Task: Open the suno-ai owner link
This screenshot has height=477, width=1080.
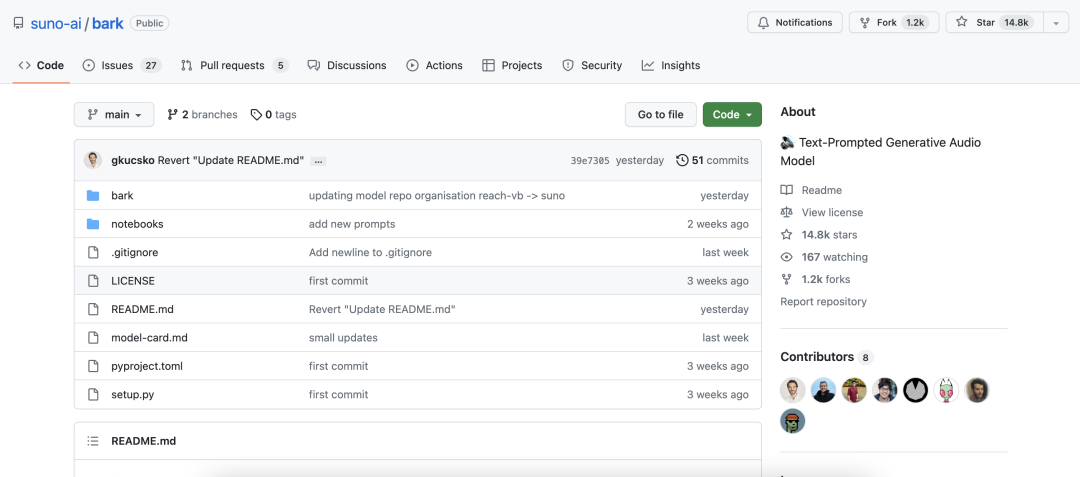Action: [x=55, y=23]
